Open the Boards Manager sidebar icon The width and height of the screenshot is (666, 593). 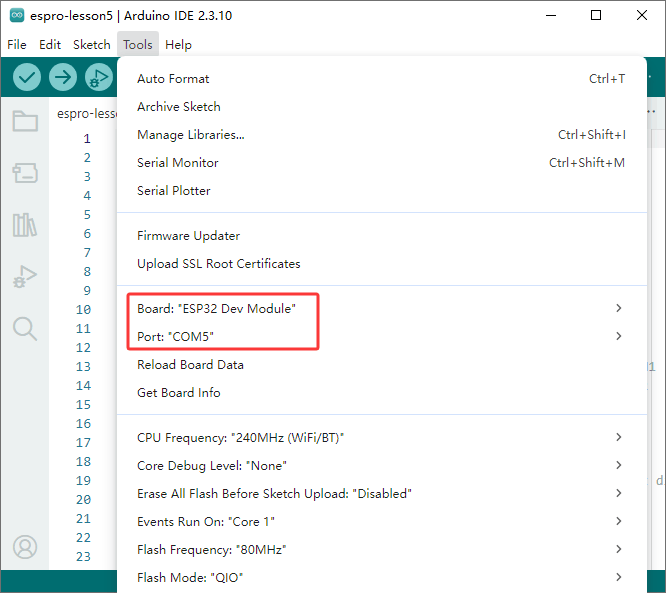point(25,173)
